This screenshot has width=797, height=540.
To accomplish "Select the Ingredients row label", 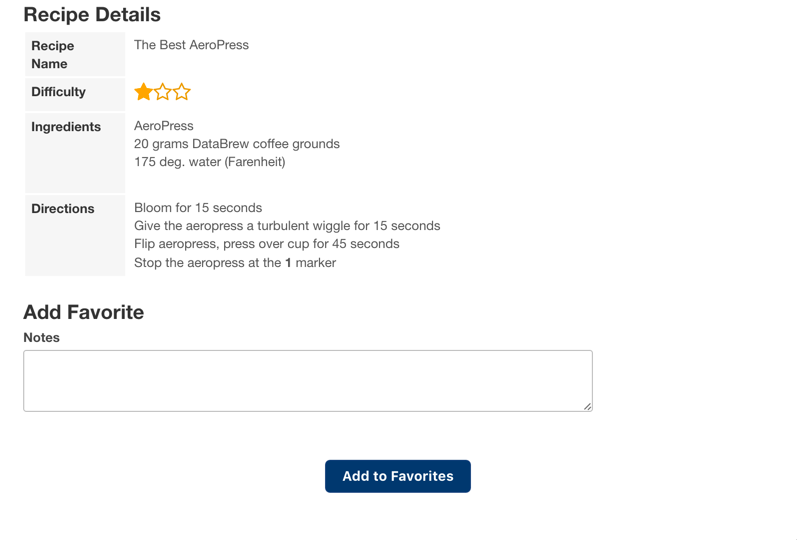I will point(66,127).
